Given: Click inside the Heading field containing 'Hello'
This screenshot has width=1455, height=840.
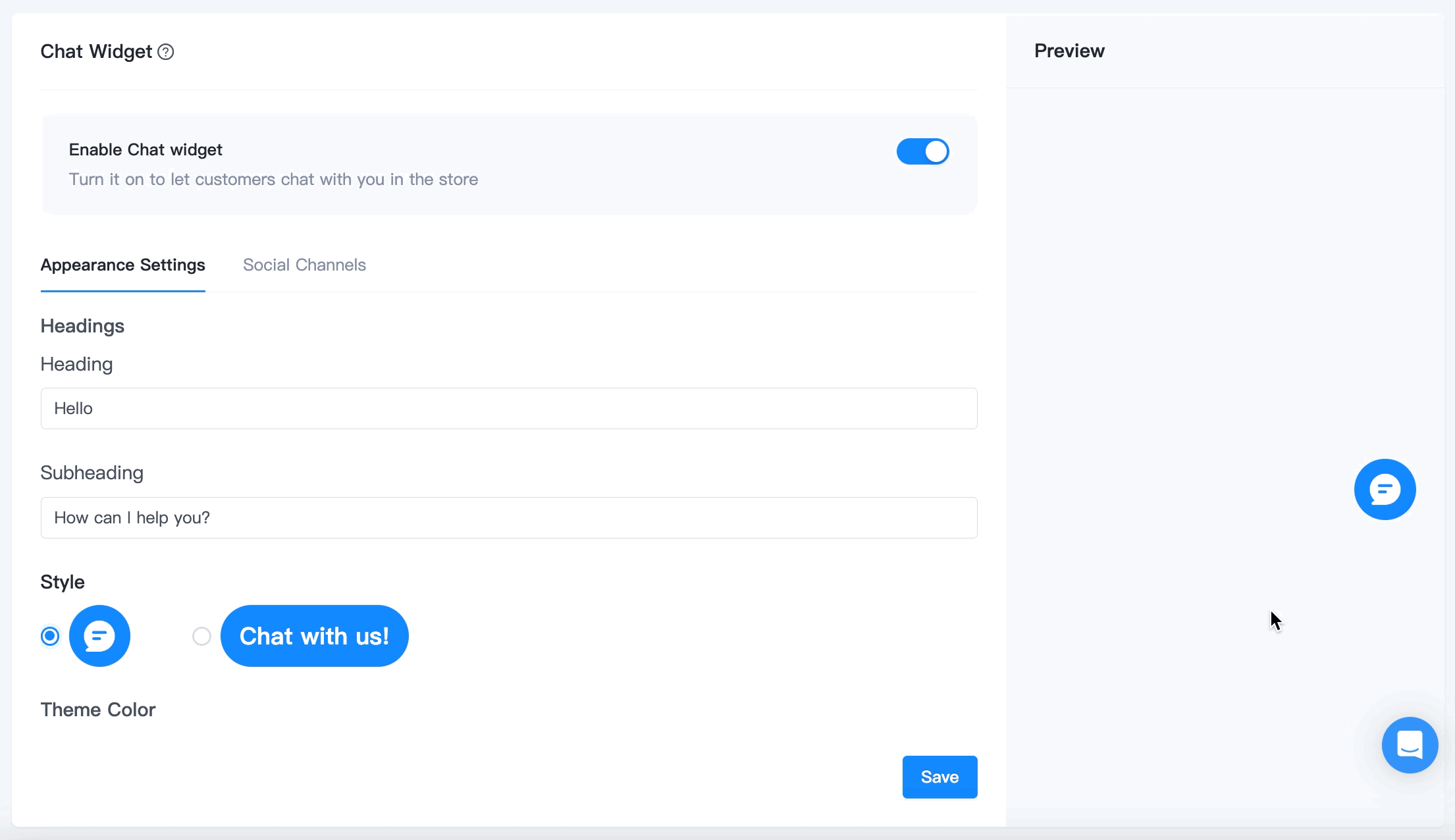Looking at the screenshot, I should point(508,408).
